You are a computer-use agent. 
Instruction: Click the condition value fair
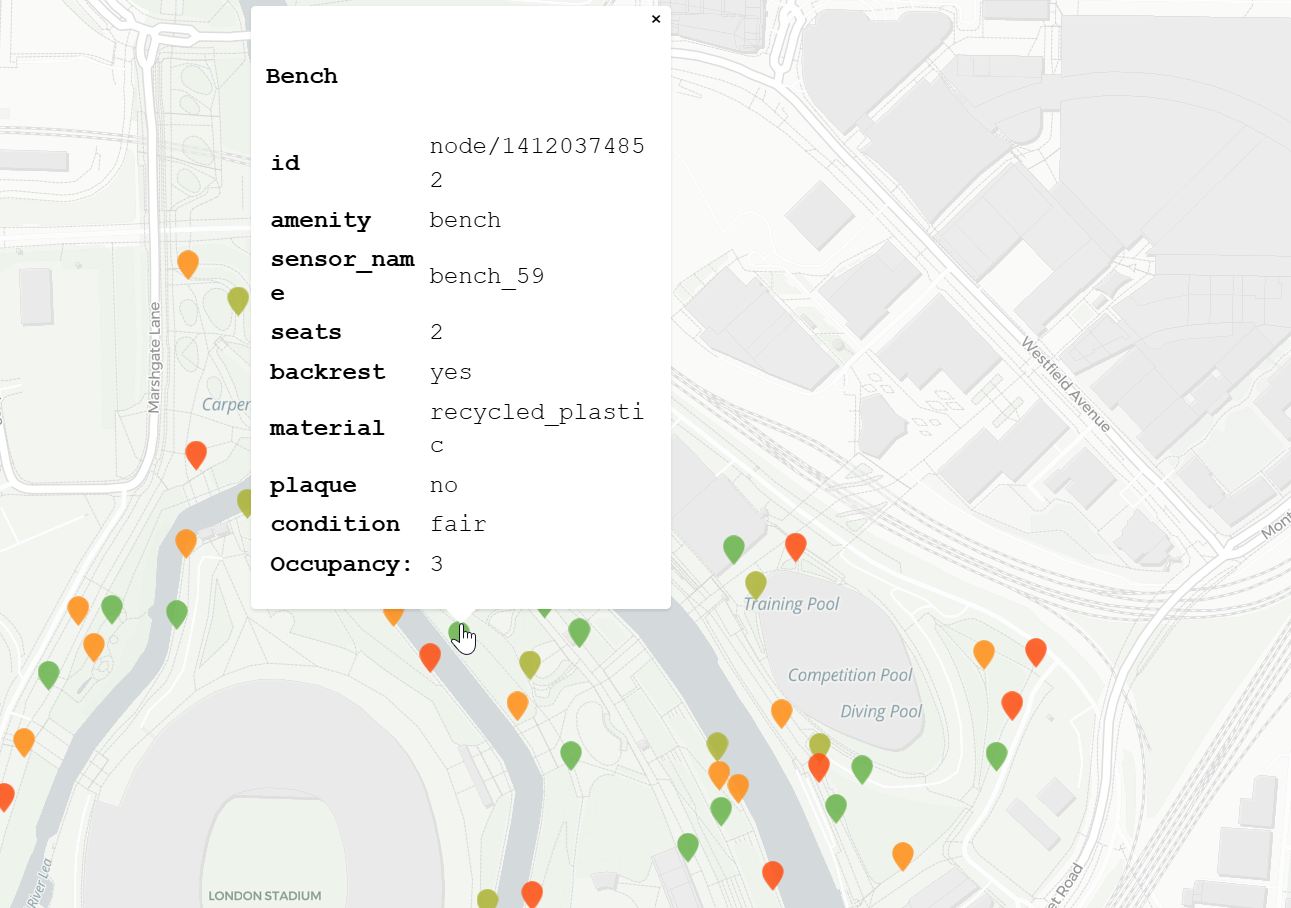458,524
